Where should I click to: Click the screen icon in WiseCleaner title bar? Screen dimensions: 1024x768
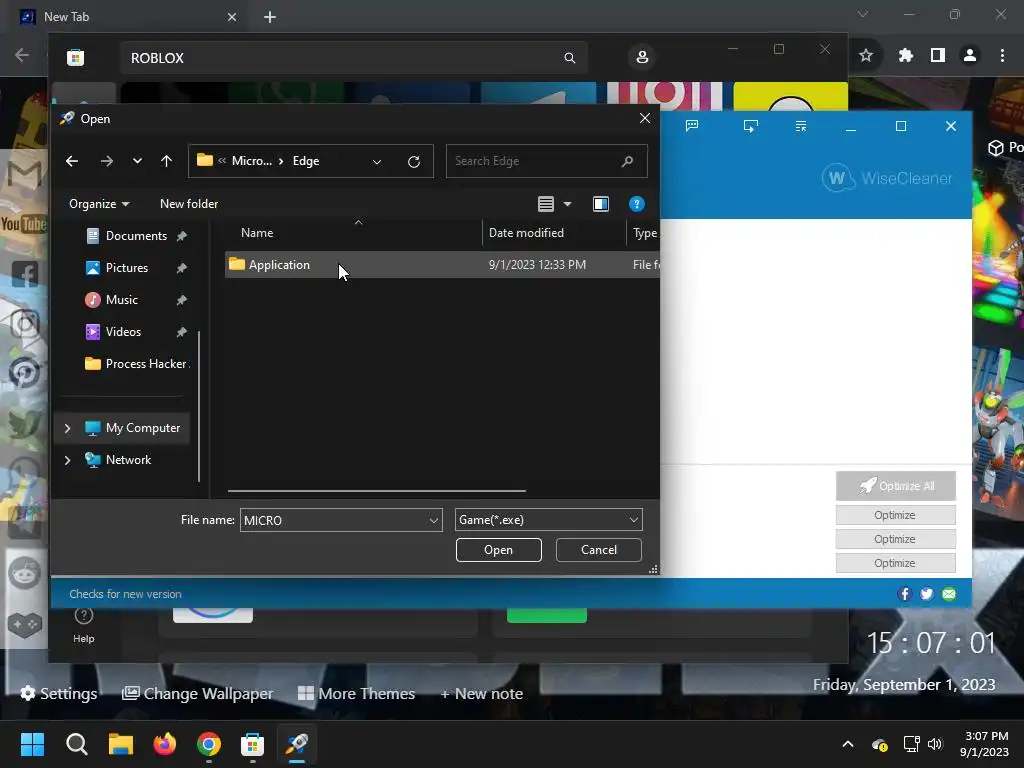751,126
